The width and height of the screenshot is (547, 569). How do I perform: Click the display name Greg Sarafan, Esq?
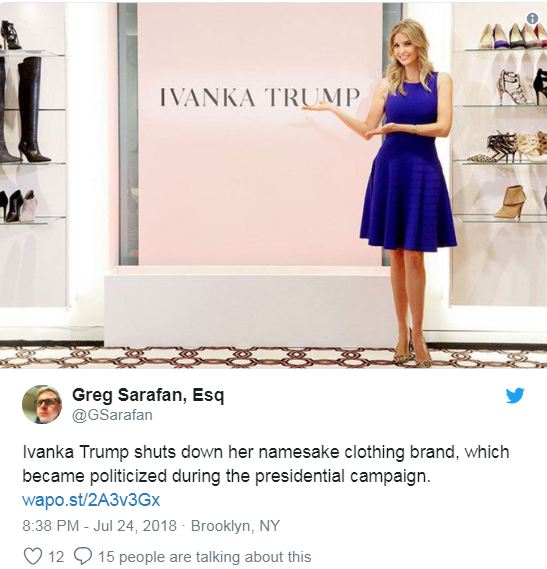pos(148,395)
